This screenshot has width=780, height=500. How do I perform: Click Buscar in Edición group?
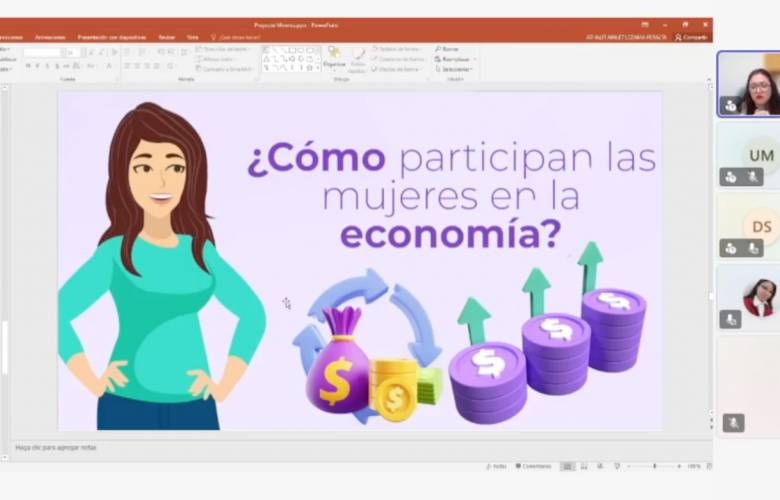click(x=447, y=49)
